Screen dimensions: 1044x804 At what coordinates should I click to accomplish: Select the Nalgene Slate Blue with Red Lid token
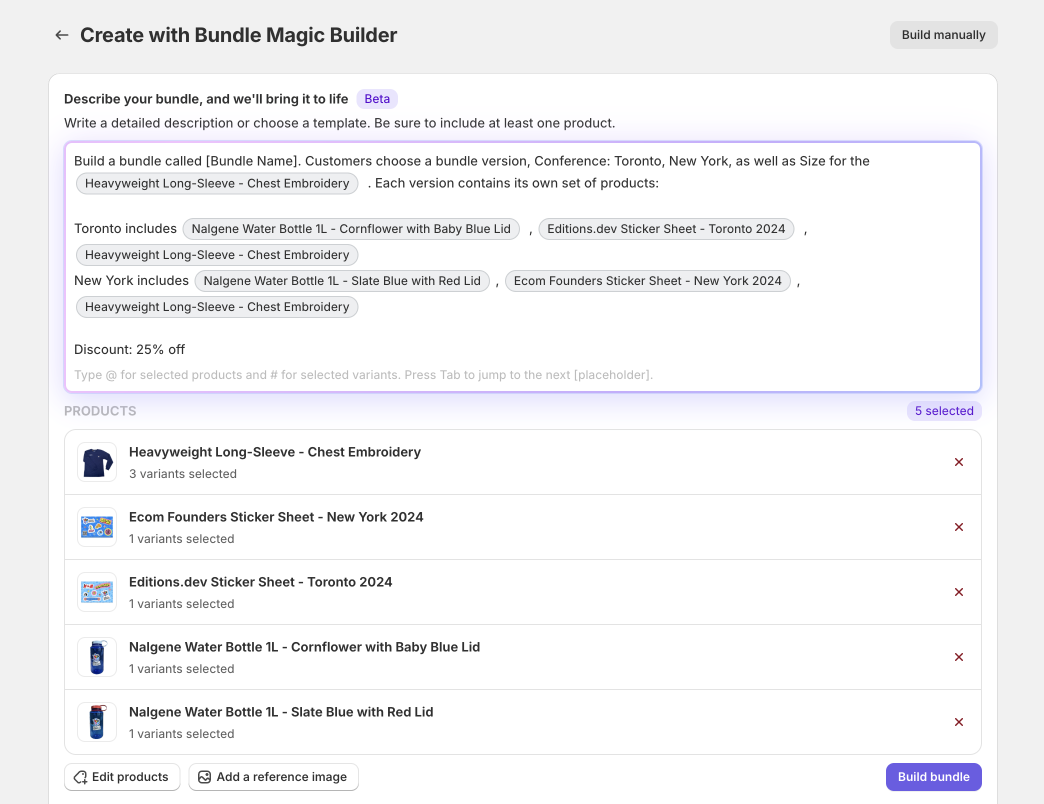point(342,281)
